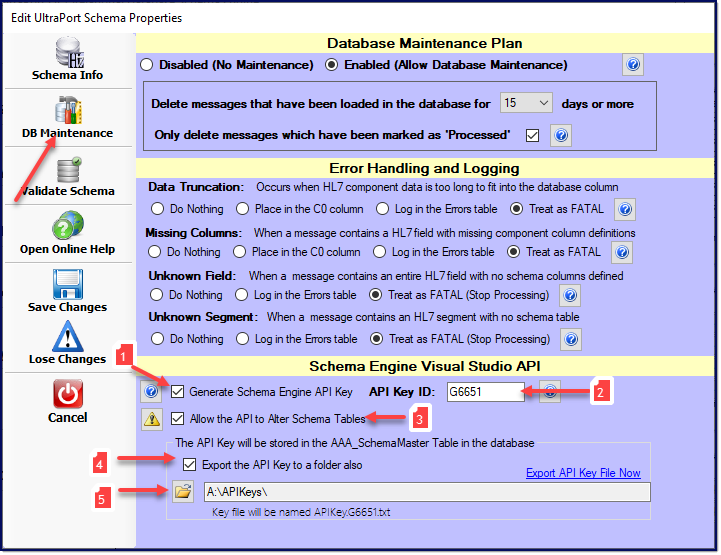The width and height of the screenshot is (721, 555).
Task: Open help icon for Data Truncation
Action: 625,209
